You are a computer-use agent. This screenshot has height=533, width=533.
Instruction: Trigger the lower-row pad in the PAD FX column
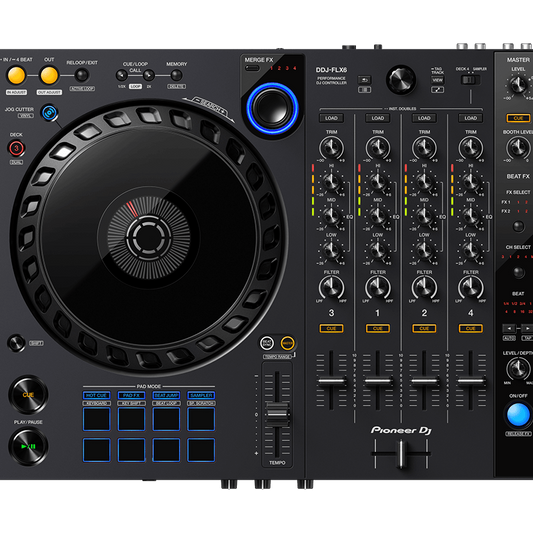131,450
